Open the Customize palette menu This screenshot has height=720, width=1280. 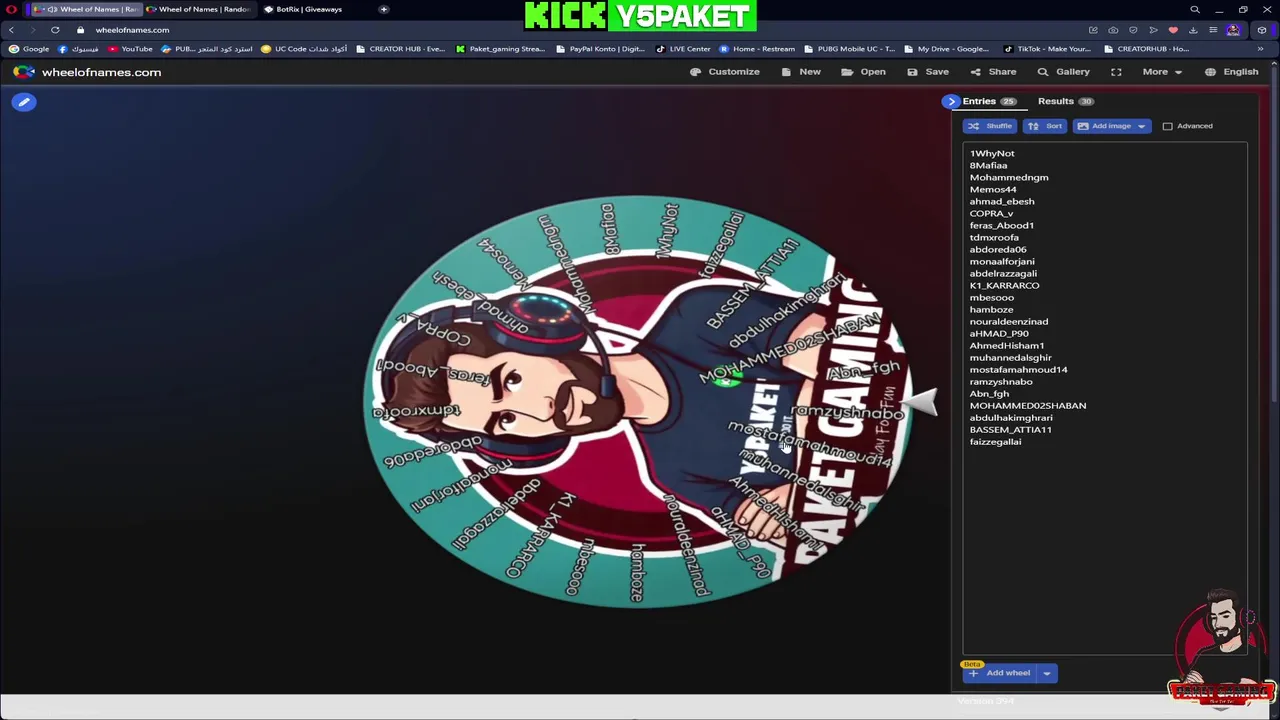725,72
